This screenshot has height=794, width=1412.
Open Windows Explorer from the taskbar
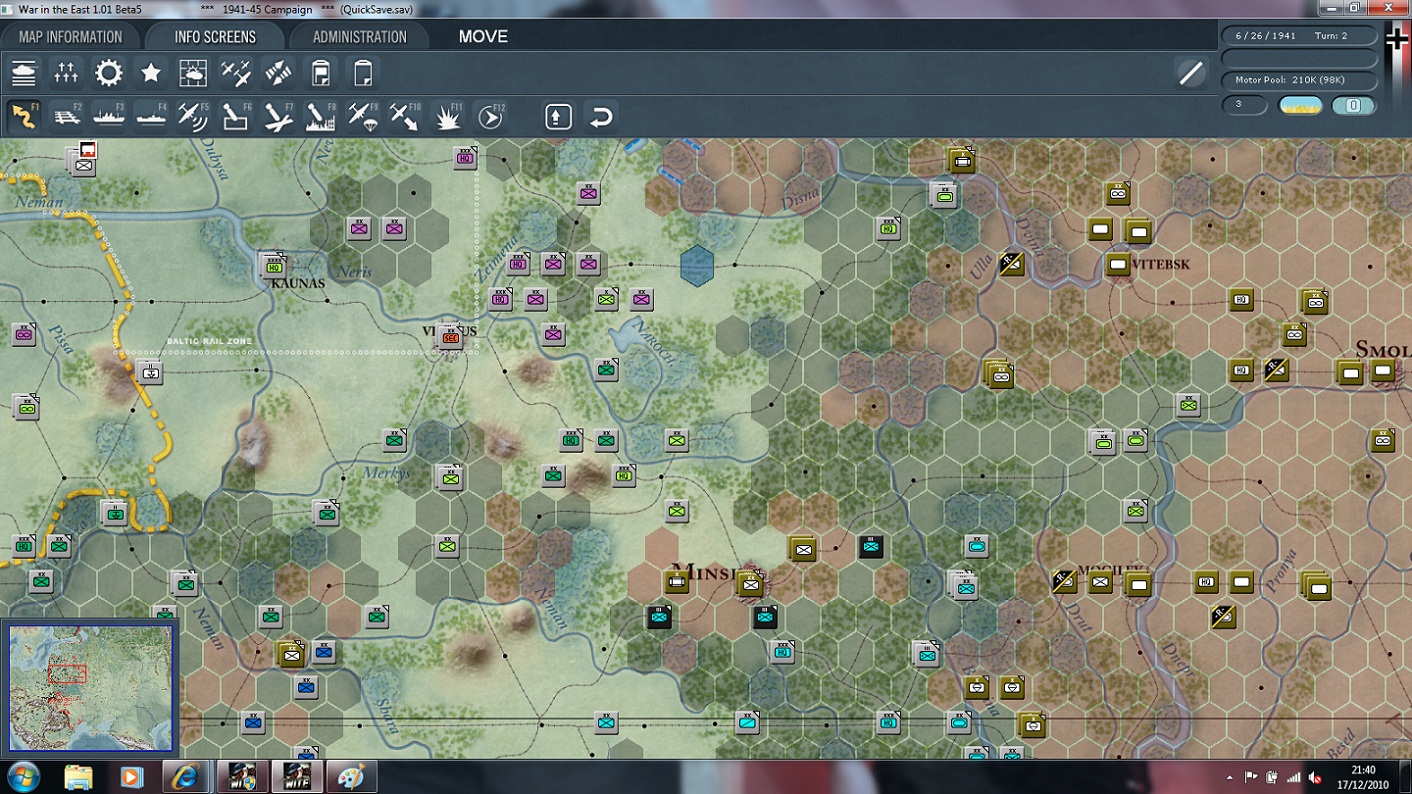coord(78,776)
